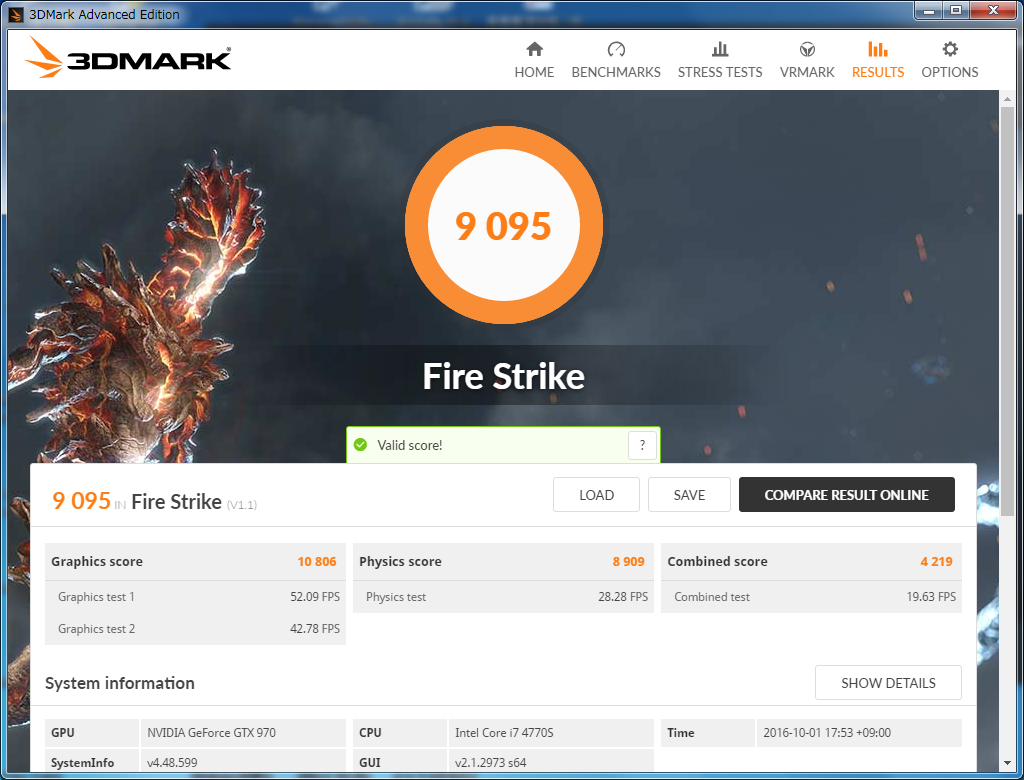Click the GPU value NVIDIA GeForce GTX 970
1024x780 pixels.
(212, 732)
